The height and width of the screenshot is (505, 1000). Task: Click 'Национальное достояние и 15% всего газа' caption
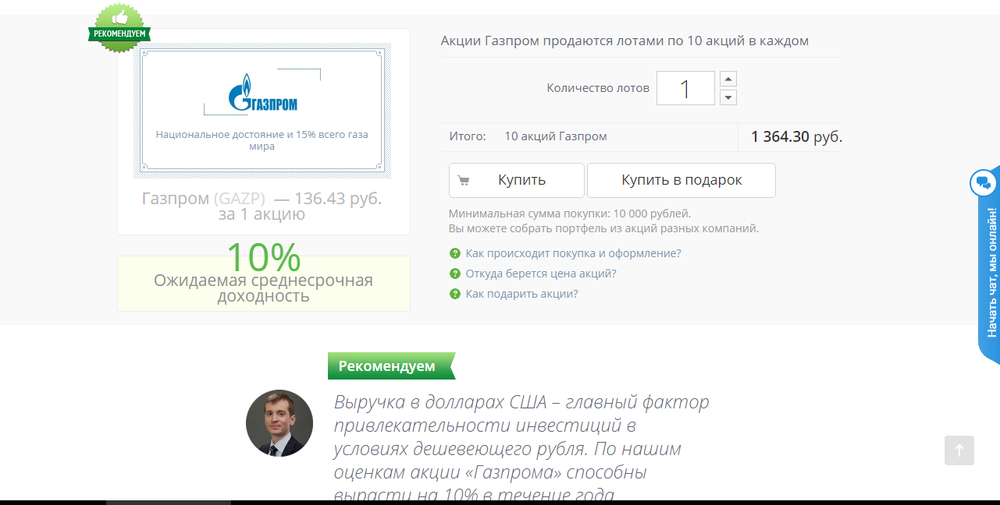tap(261, 140)
